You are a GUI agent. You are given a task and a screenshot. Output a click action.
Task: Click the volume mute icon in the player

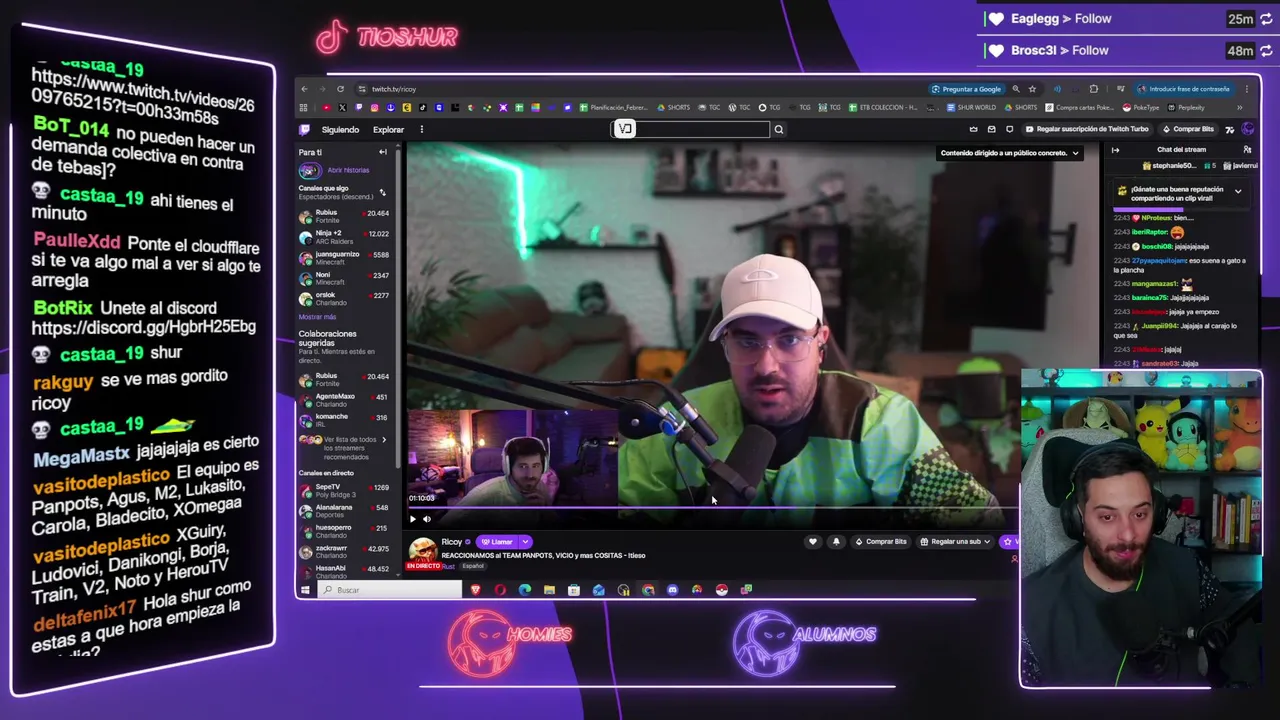[427, 519]
